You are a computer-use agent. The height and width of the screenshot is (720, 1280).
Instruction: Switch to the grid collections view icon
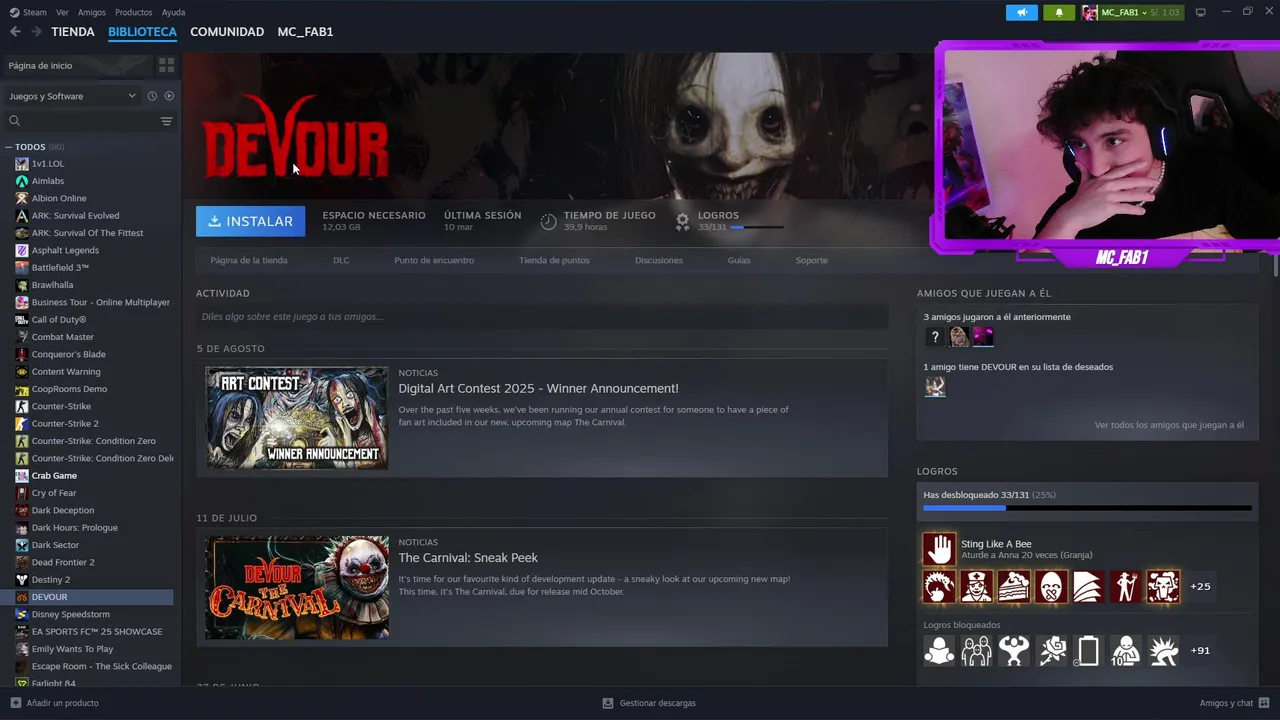click(x=166, y=65)
